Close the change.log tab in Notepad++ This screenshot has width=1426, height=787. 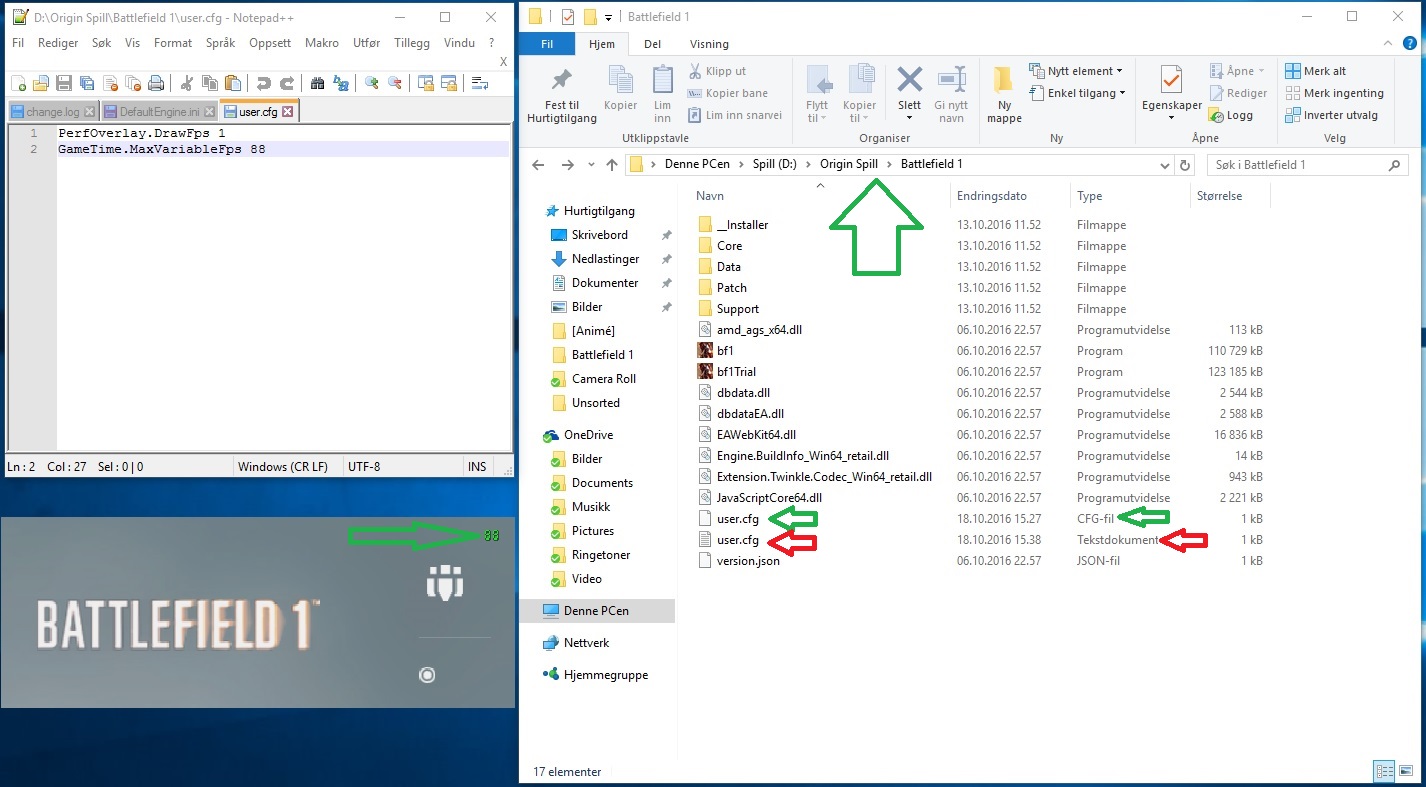click(90, 112)
